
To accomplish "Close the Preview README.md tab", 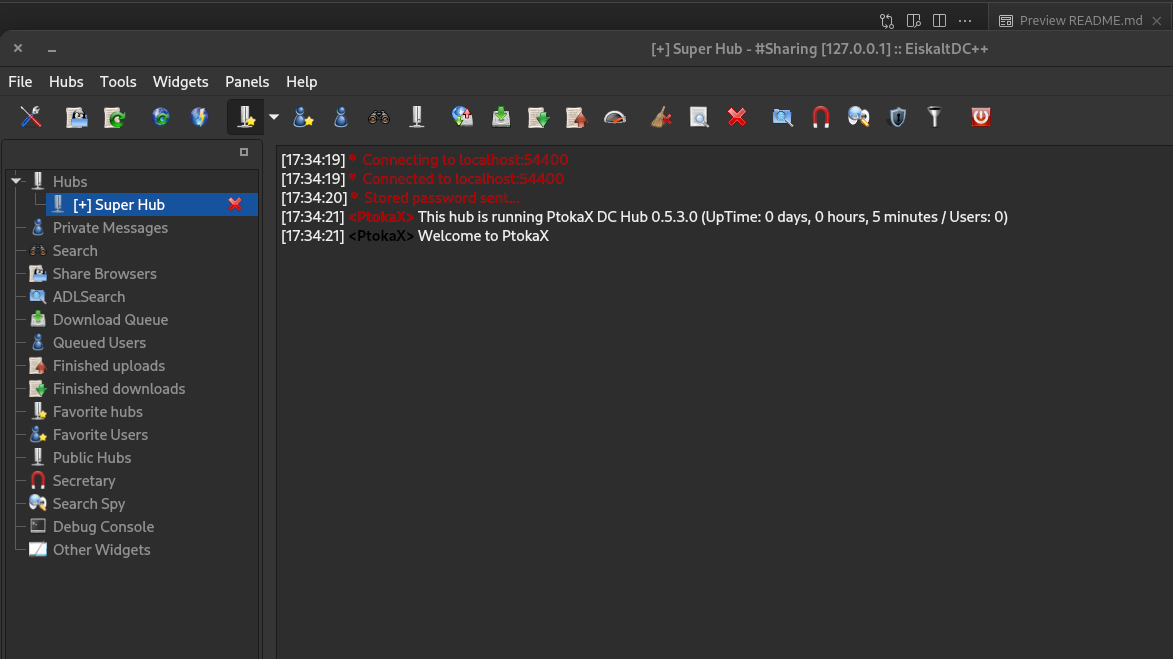I will pyautogui.click(x=1157, y=20).
